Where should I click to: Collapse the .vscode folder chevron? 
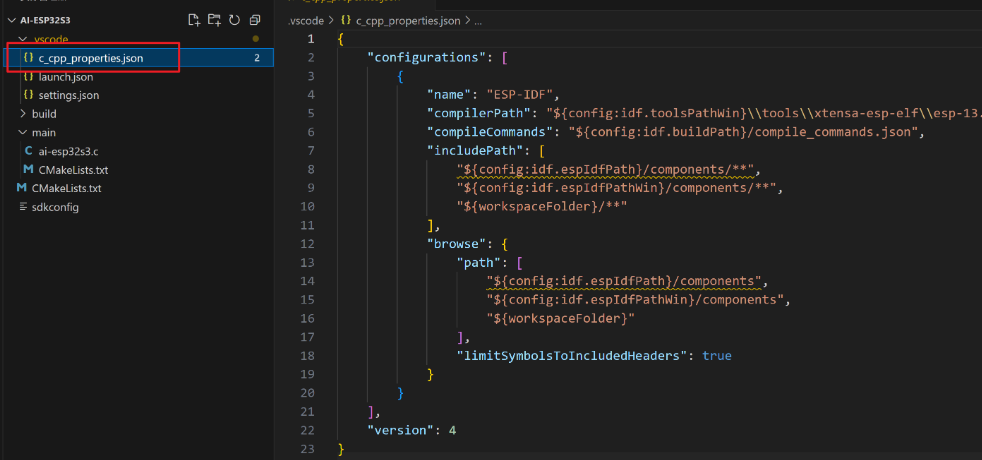click(23, 39)
